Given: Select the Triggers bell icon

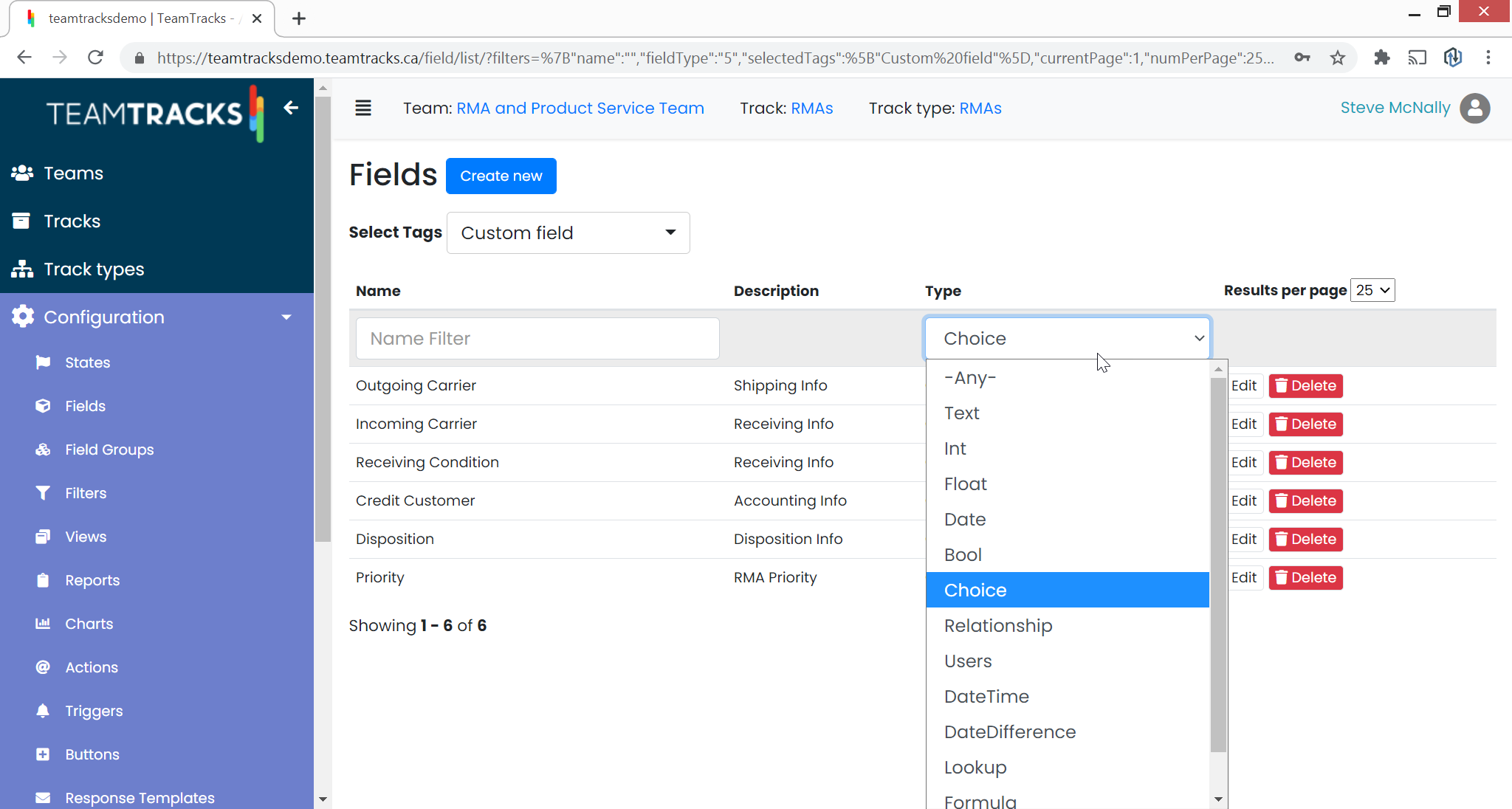Looking at the screenshot, I should pos(43,710).
